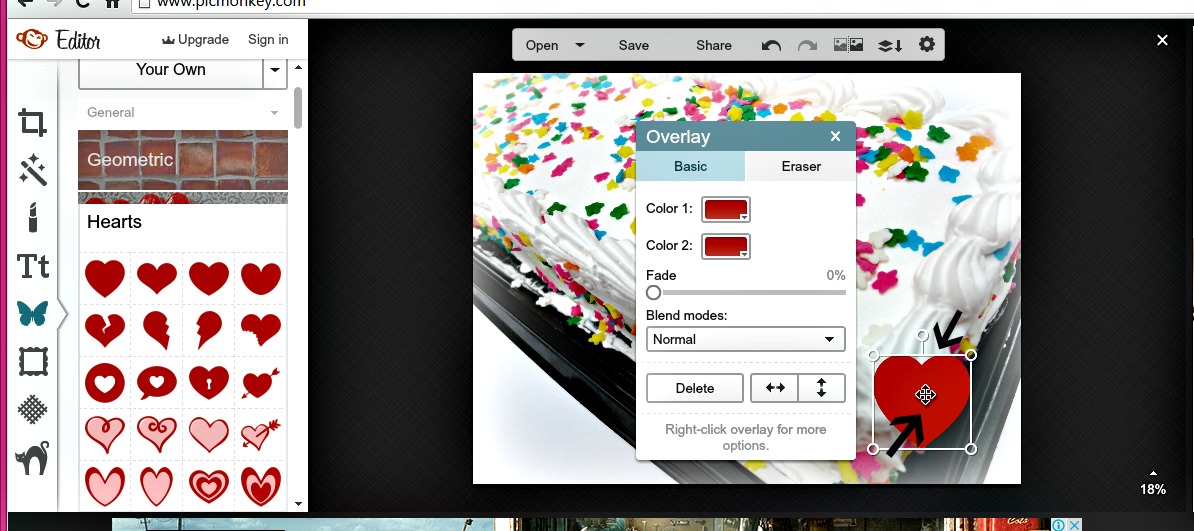The width and height of the screenshot is (1194, 531).
Task: Select the Overlays butterfly icon
Action: pos(33,313)
